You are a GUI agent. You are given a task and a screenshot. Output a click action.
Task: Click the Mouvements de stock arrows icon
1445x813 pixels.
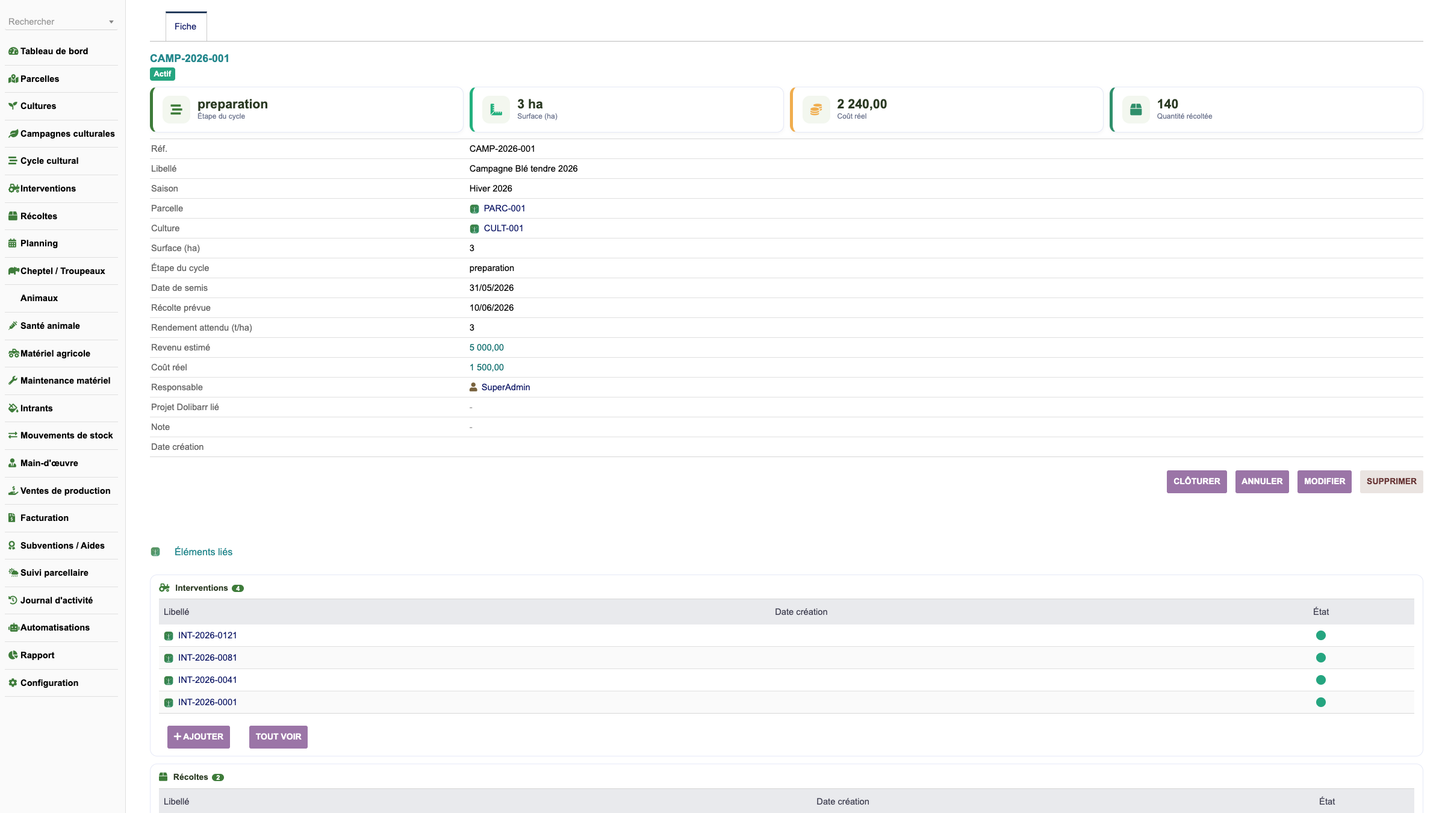click(13, 436)
